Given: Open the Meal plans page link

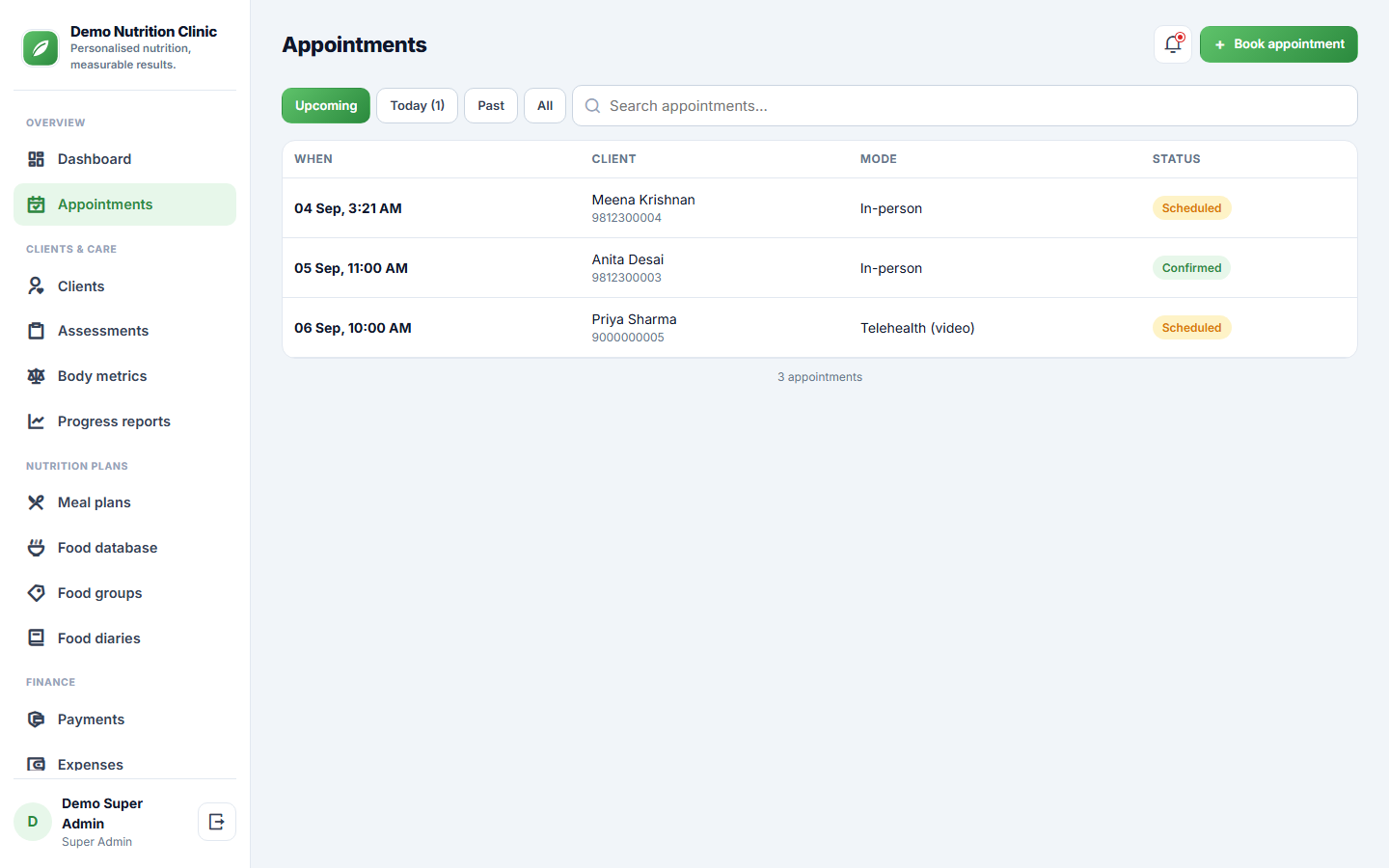Looking at the screenshot, I should 124,502.
